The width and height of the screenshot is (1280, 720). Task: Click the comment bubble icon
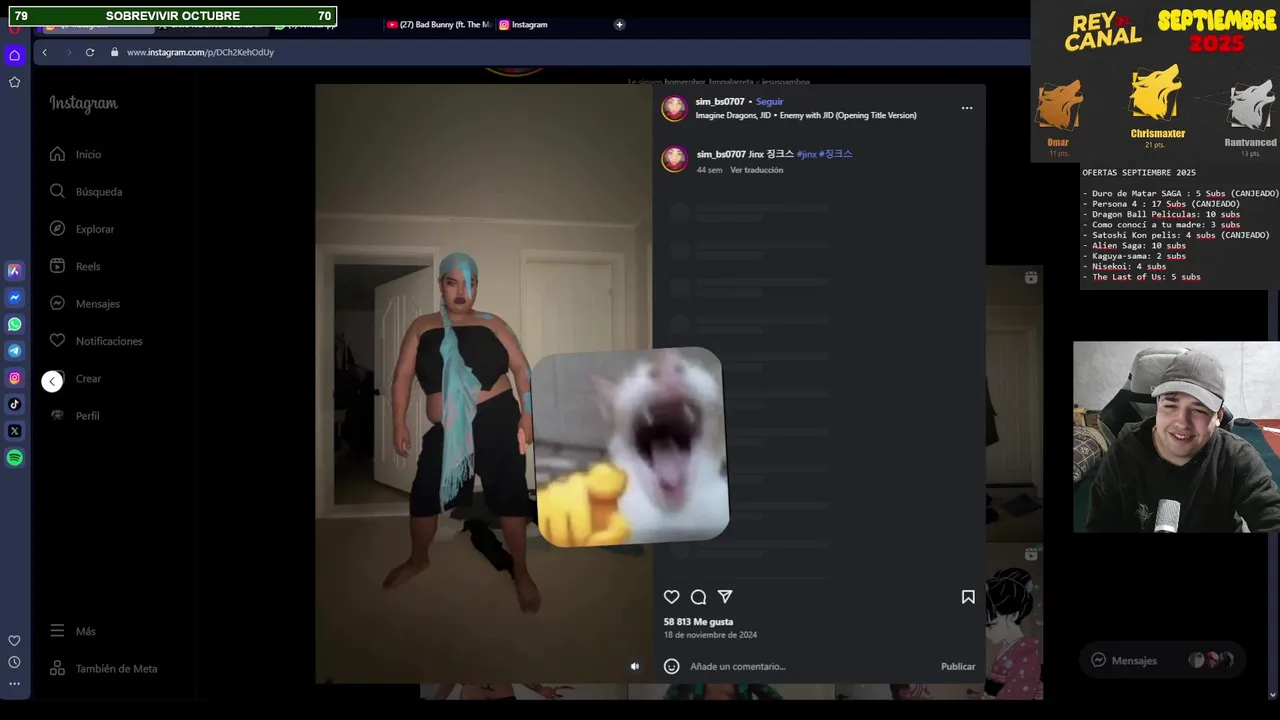(x=698, y=597)
